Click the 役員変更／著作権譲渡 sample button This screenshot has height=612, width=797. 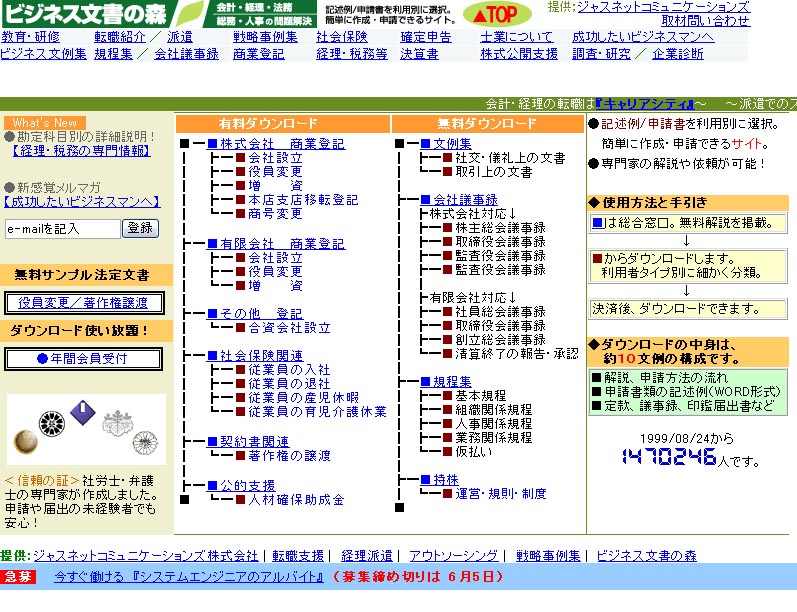click(84, 302)
